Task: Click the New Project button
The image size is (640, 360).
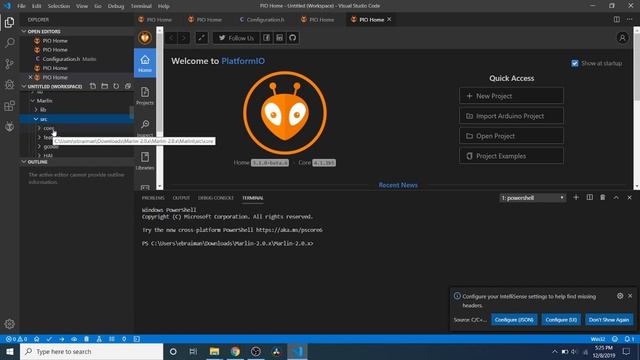Action: [x=511, y=96]
